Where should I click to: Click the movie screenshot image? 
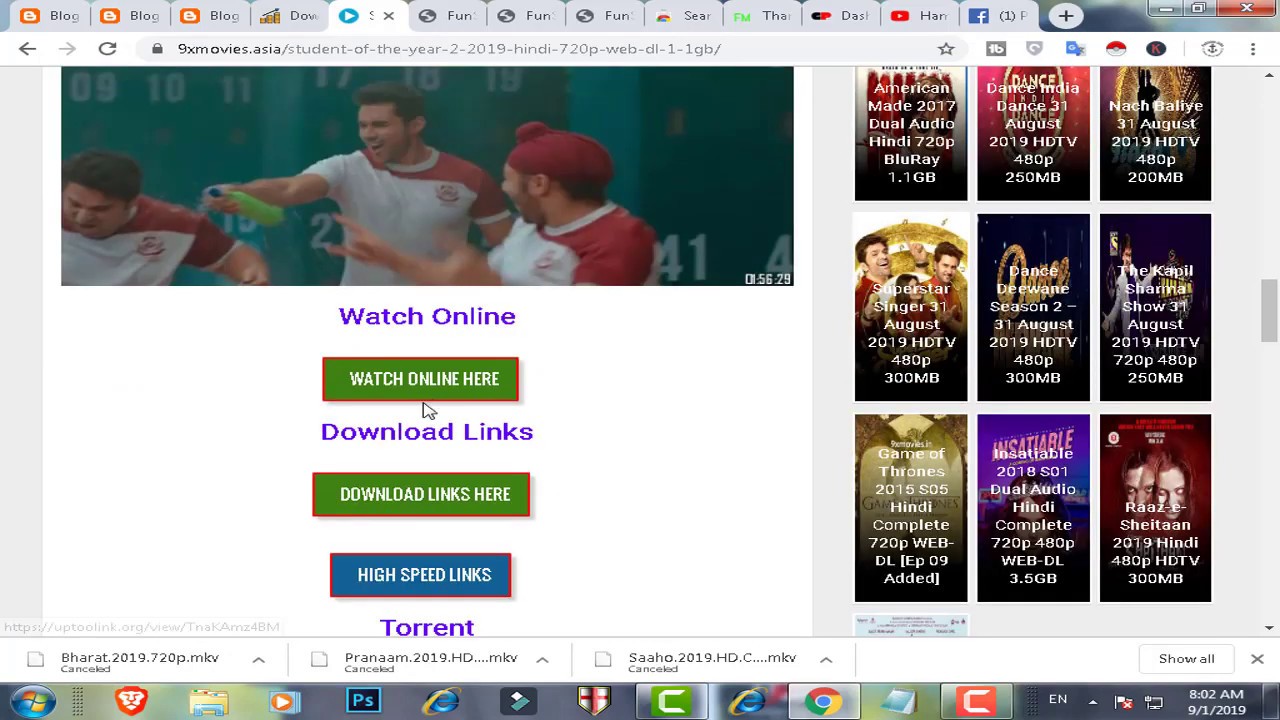click(427, 176)
